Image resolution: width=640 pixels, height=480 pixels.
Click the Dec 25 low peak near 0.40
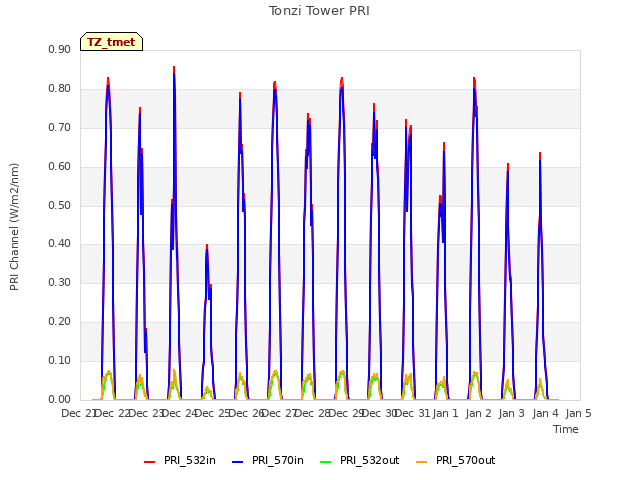(x=207, y=246)
